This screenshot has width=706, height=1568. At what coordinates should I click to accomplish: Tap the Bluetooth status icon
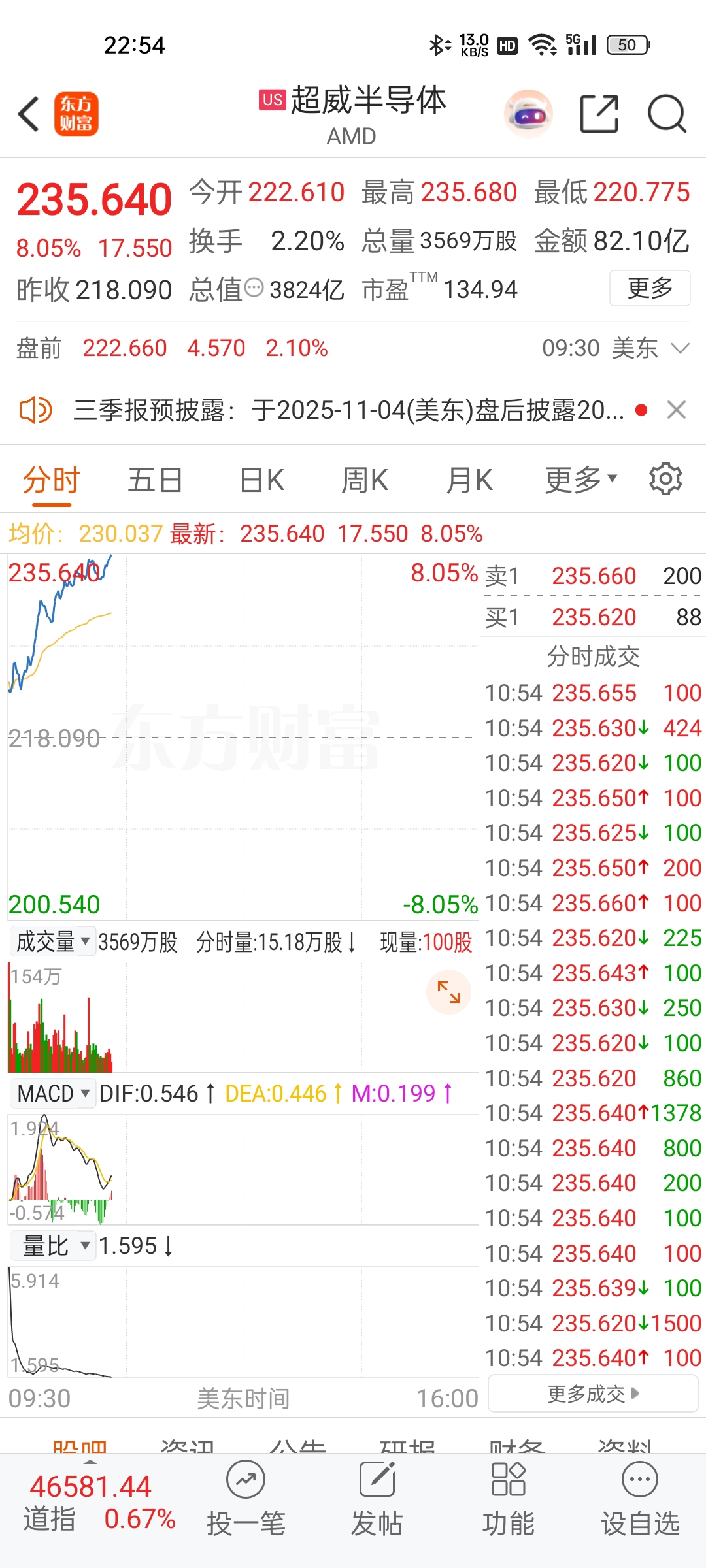(x=439, y=45)
